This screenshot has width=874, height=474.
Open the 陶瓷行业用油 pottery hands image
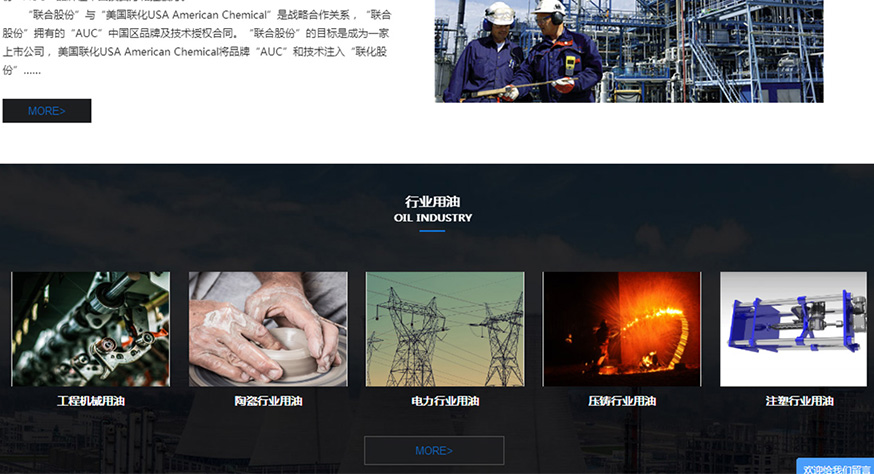click(268, 329)
